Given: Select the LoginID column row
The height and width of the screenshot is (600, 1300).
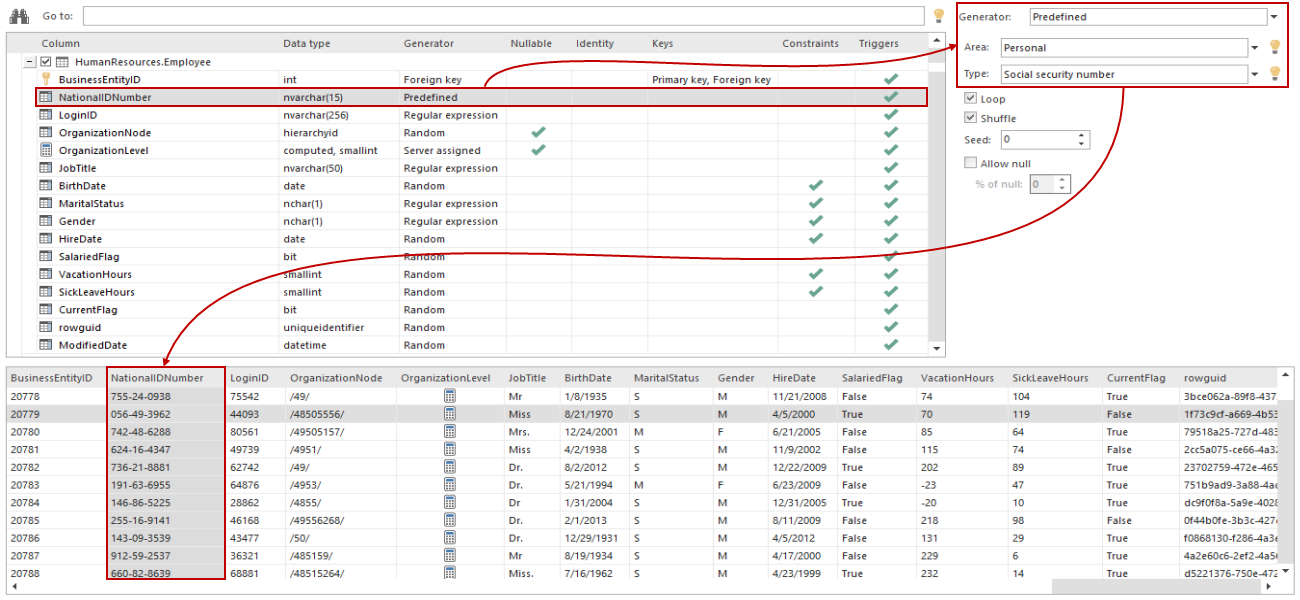Looking at the screenshot, I should [481, 115].
